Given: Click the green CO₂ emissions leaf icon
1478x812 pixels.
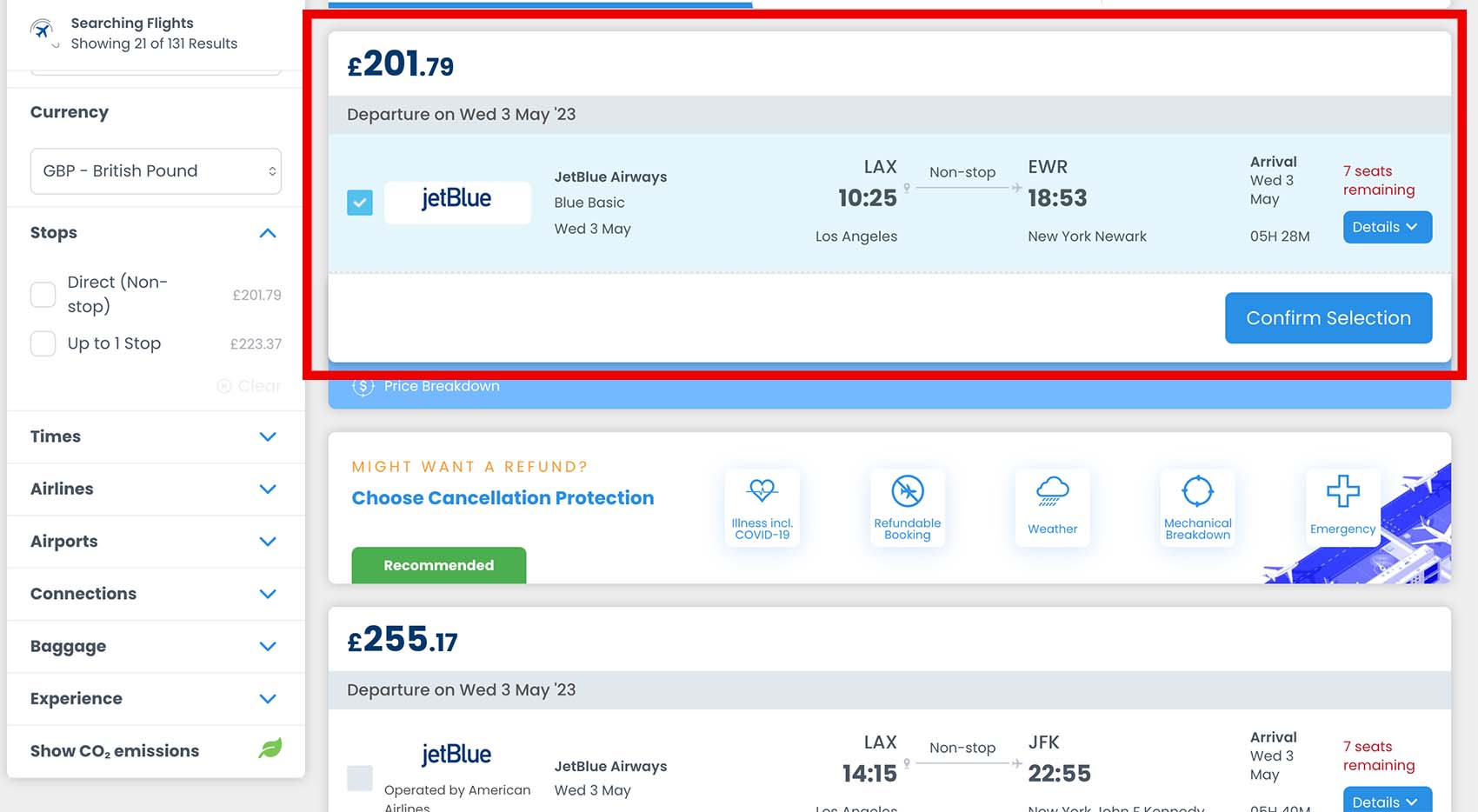Looking at the screenshot, I should click(270, 749).
